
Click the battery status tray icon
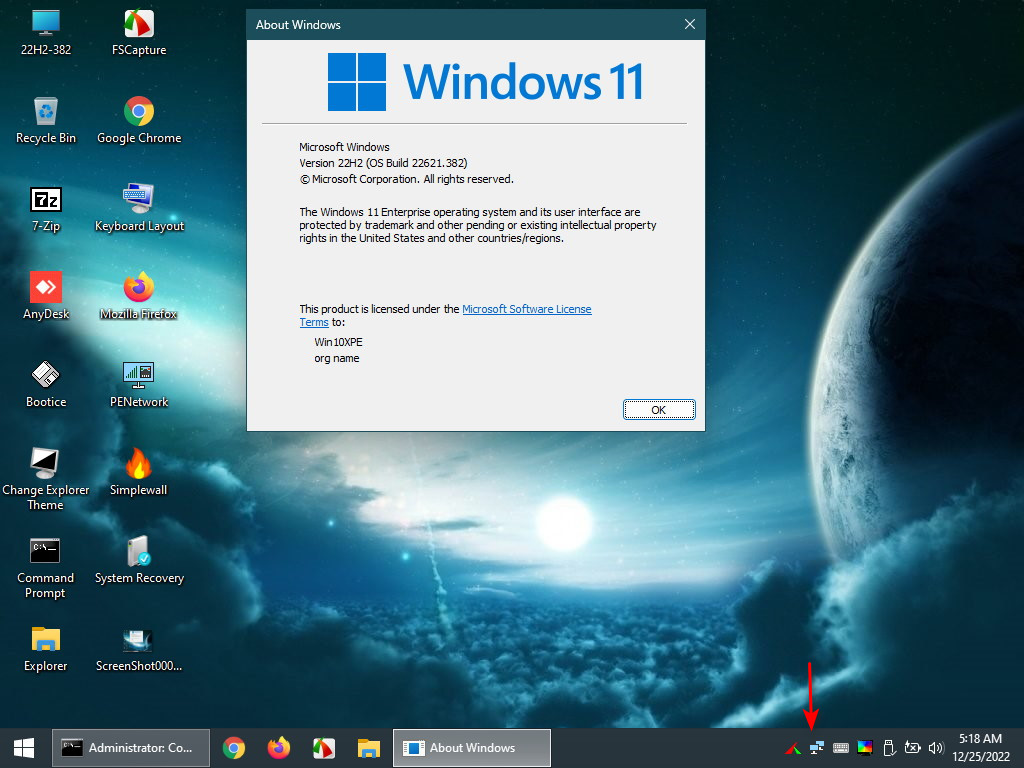(912, 748)
